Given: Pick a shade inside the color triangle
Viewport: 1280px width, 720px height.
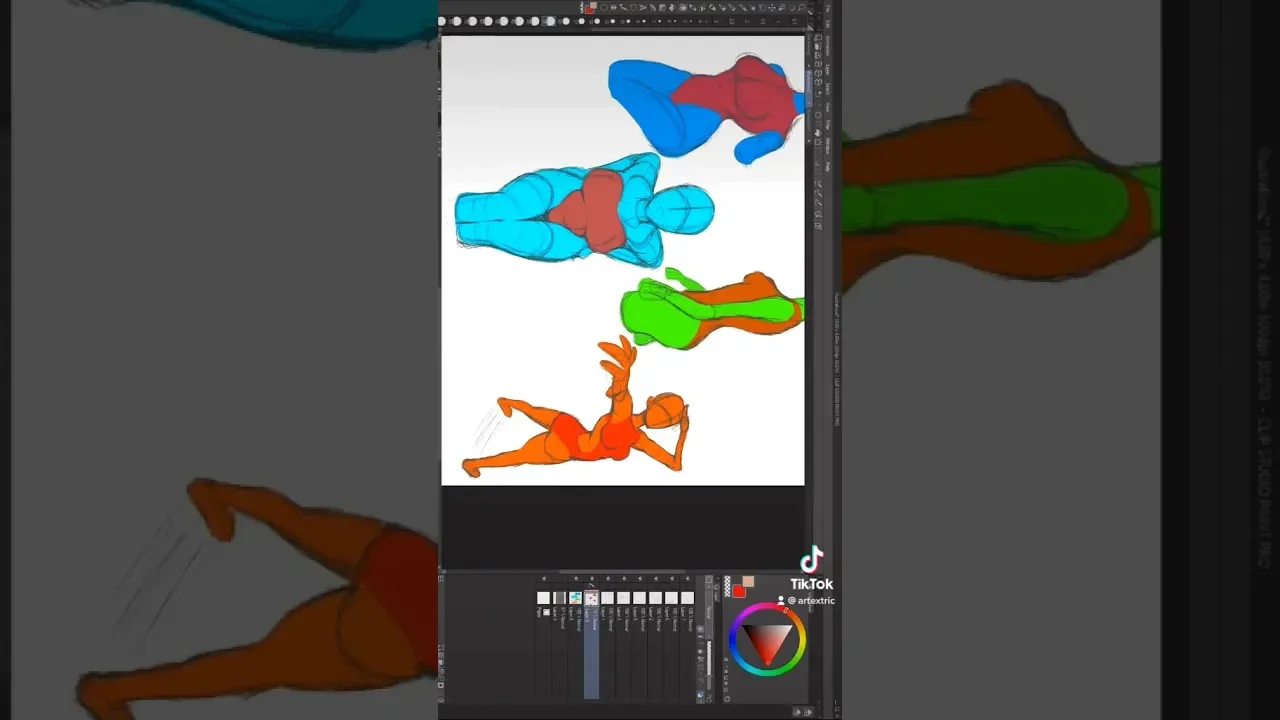Looking at the screenshot, I should (x=767, y=640).
